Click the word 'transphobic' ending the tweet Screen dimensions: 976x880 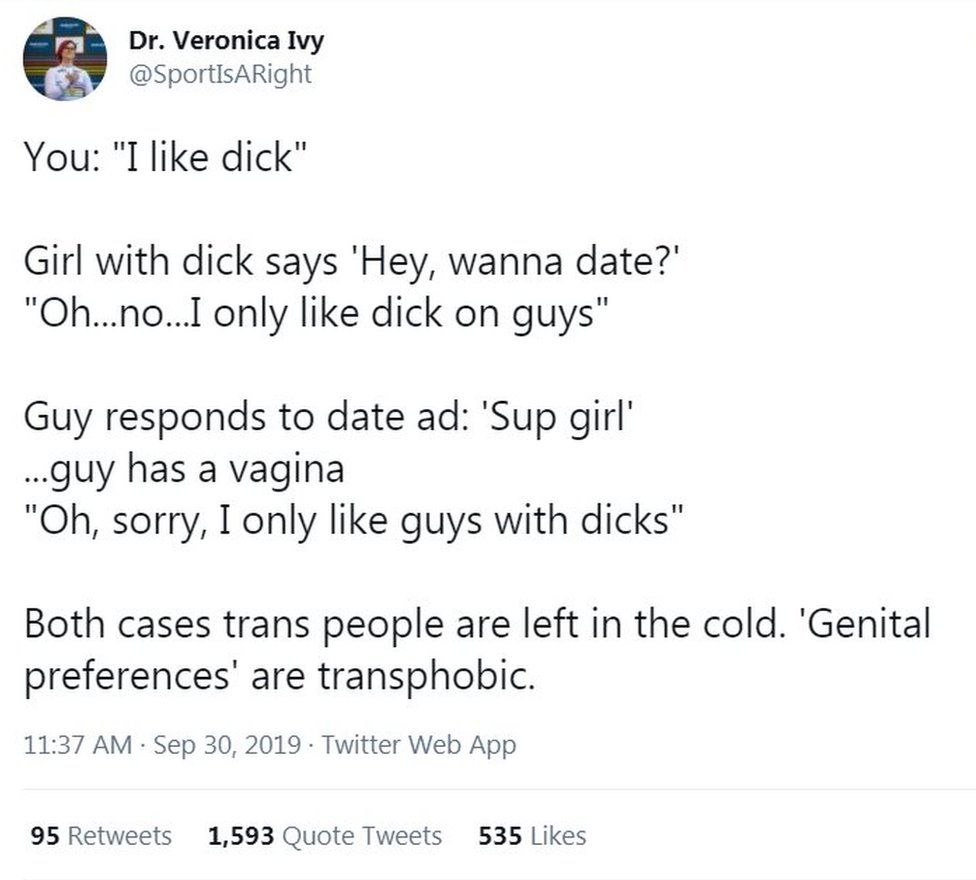425,677
